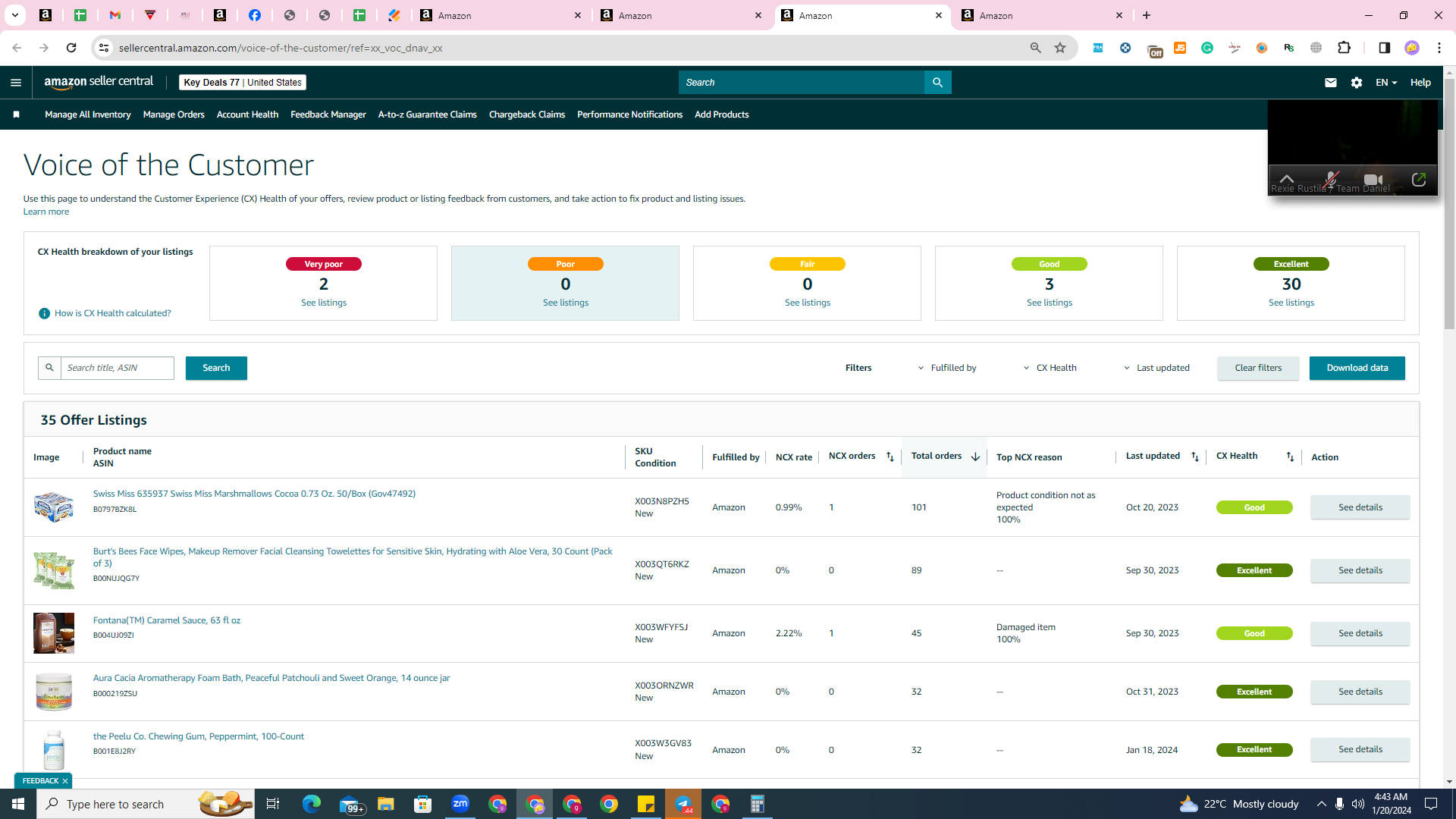Click How is CX Health calculated link
1456x819 pixels.
(x=113, y=313)
